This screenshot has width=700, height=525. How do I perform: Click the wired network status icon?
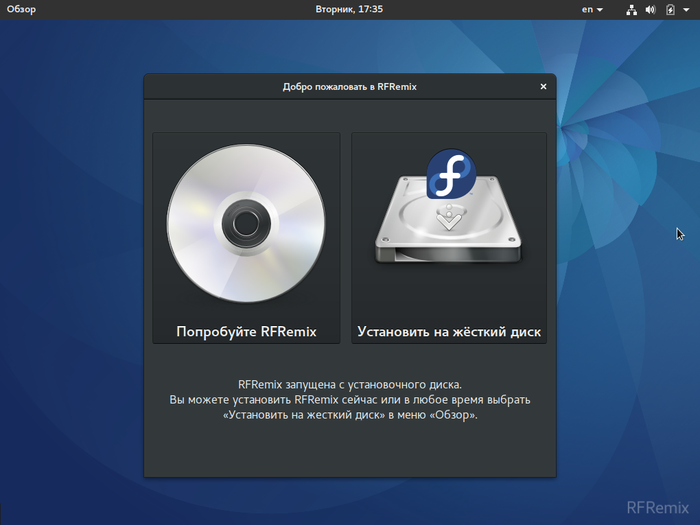pyautogui.click(x=632, y=10)
